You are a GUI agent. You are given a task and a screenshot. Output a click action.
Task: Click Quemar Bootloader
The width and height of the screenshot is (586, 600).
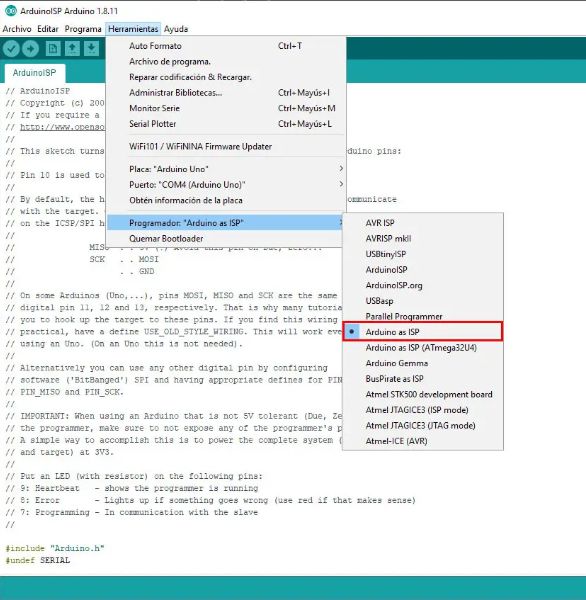click(x=226, y=238)
